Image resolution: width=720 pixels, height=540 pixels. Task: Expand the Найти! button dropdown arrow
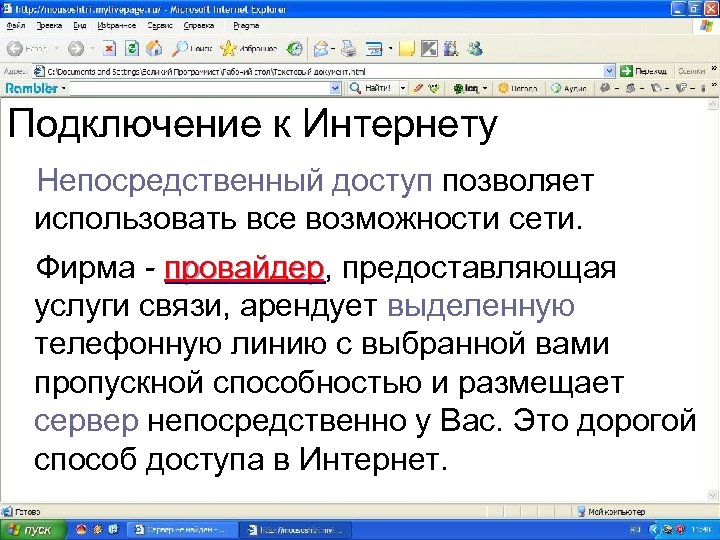click(x=403, y=88)
